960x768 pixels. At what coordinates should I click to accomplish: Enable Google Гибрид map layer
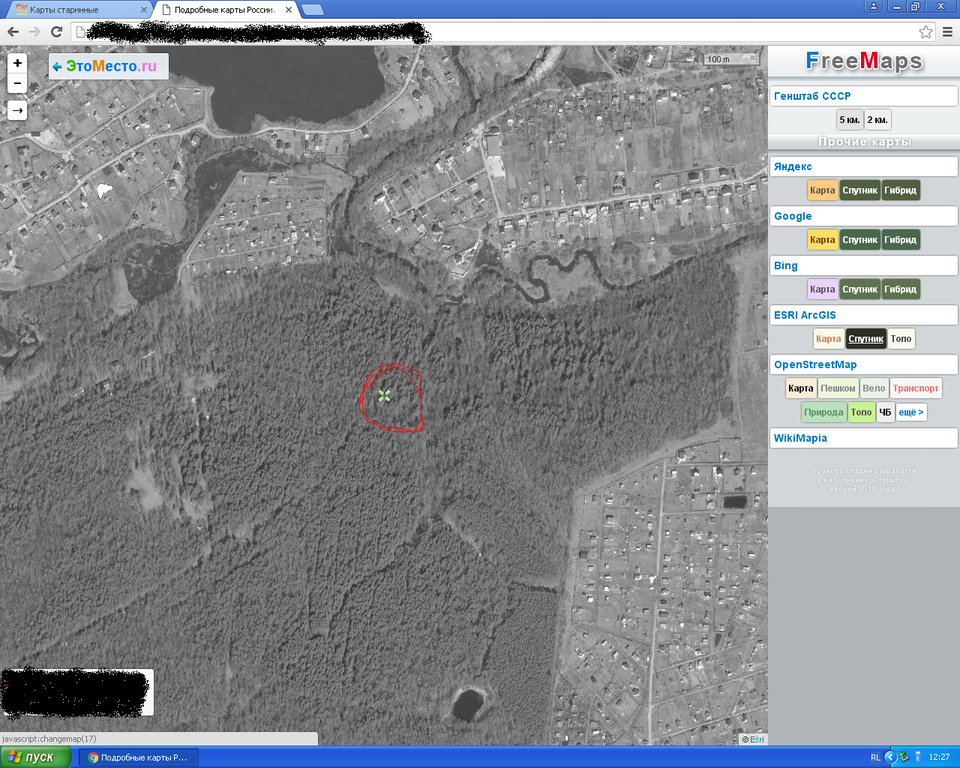900,240
